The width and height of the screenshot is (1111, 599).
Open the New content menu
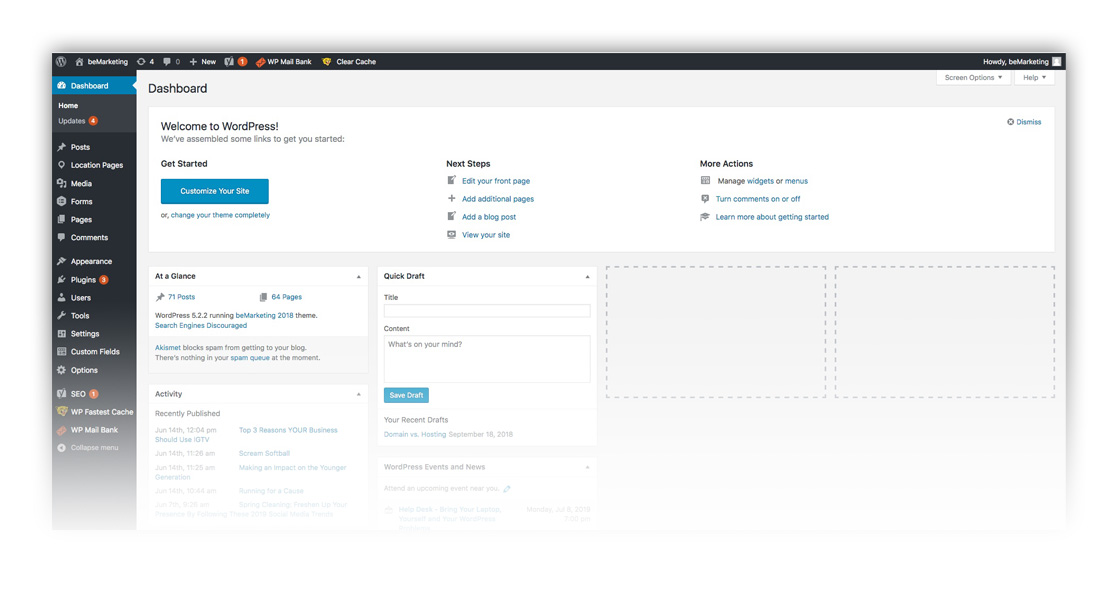click(203, 62)
